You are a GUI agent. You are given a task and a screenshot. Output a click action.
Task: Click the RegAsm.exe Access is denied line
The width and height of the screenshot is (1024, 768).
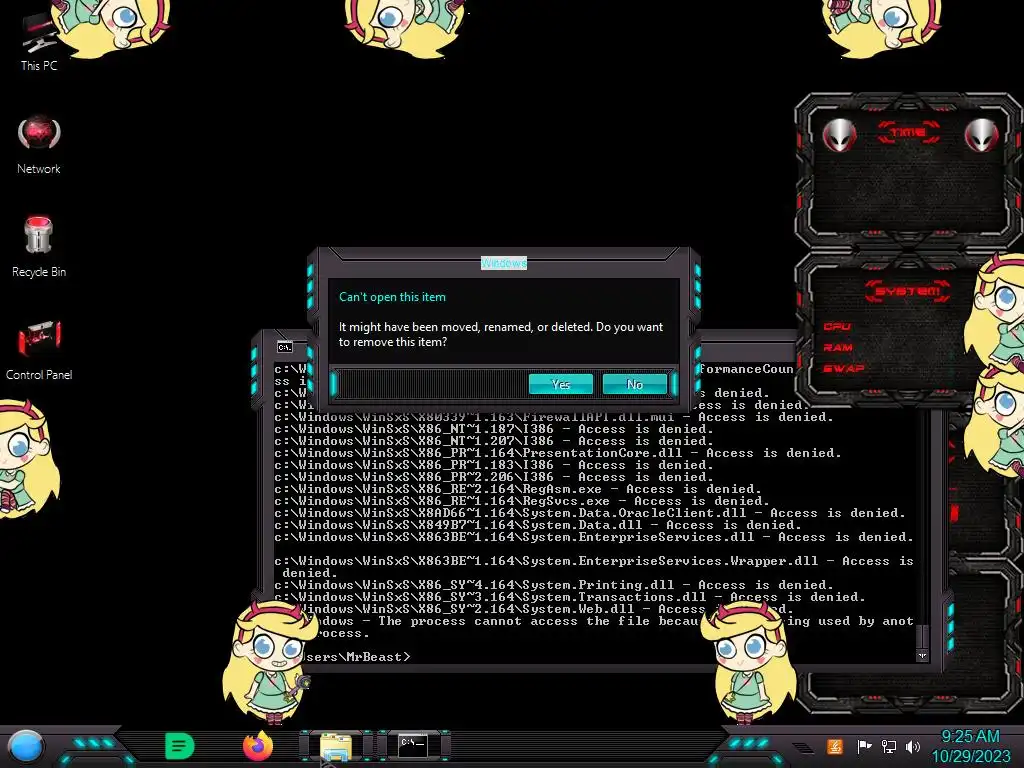(518, 489)
